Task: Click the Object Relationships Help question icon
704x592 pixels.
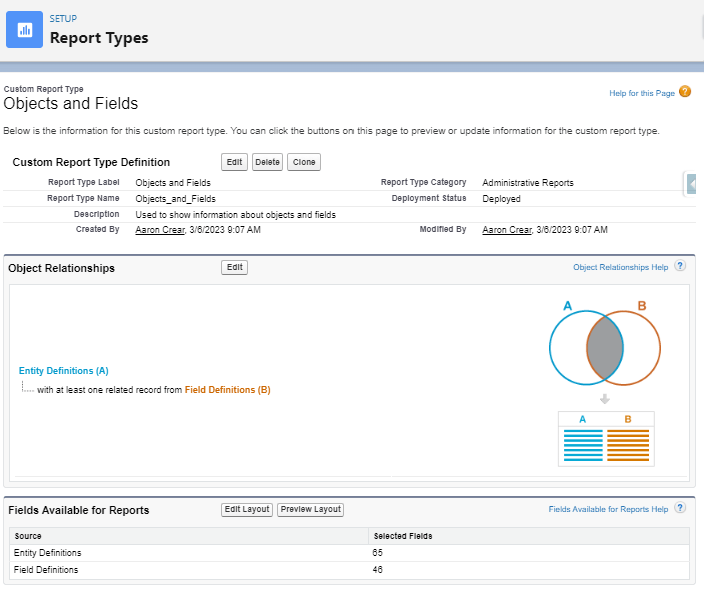Action: (680, 267)
